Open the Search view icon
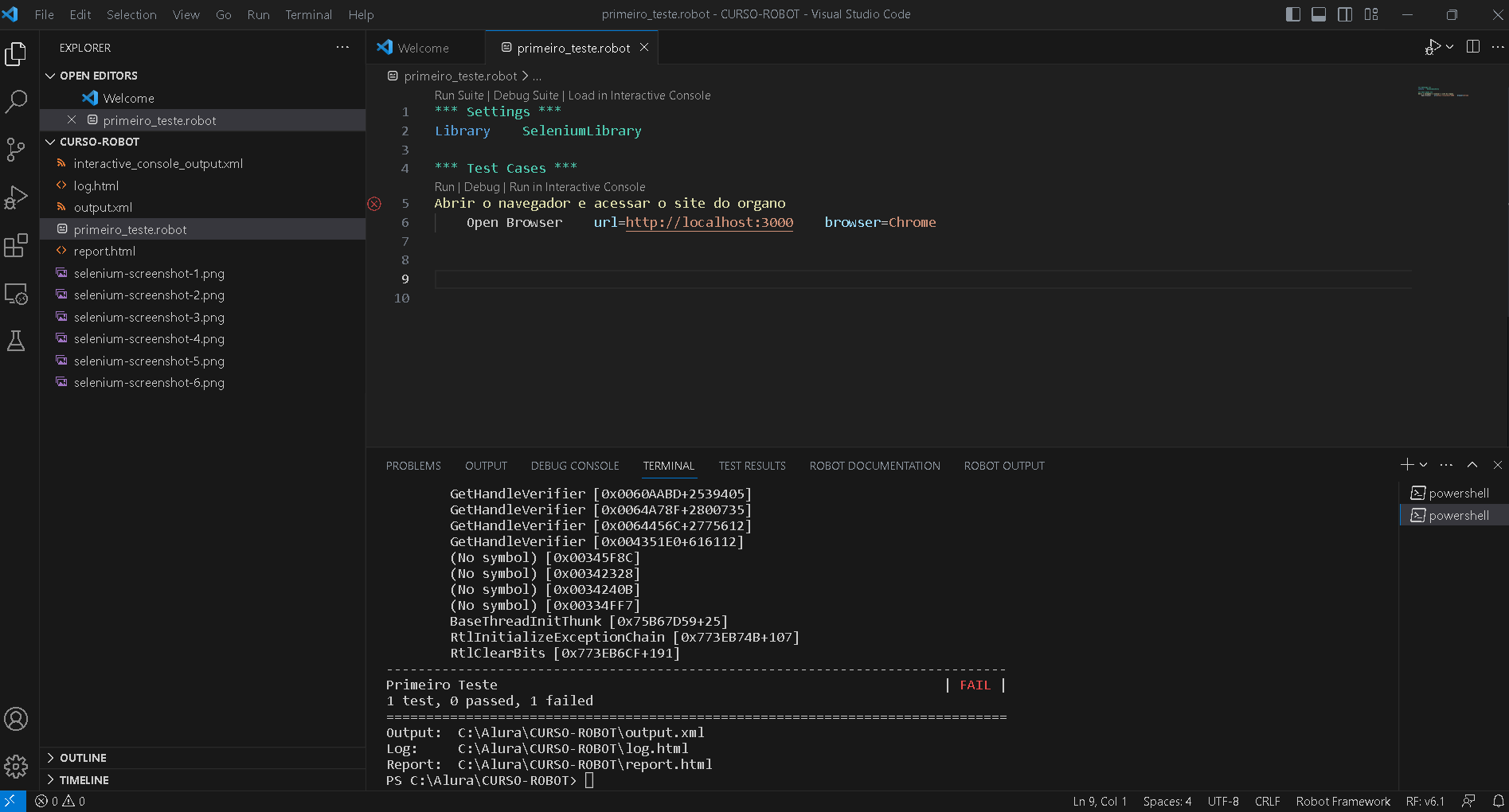The width and height of the screenshot is (1509, 812). click(16, 101)
